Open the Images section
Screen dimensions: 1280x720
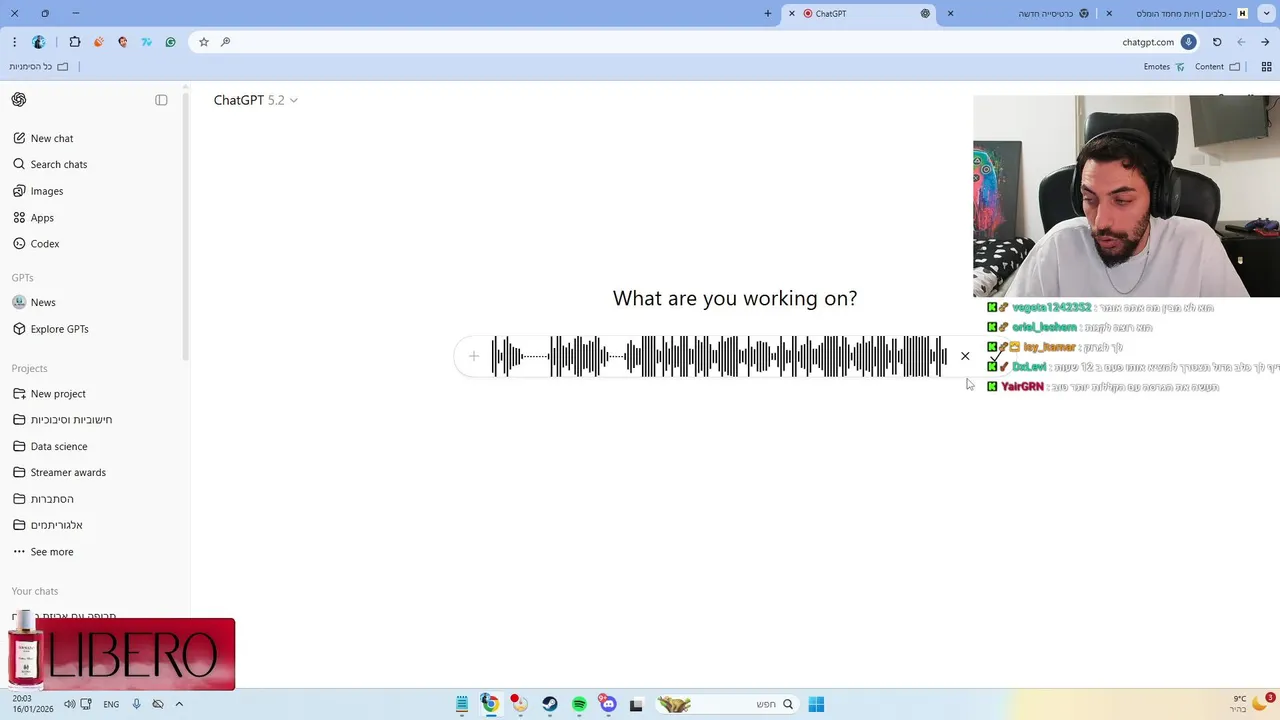[38, 191]
